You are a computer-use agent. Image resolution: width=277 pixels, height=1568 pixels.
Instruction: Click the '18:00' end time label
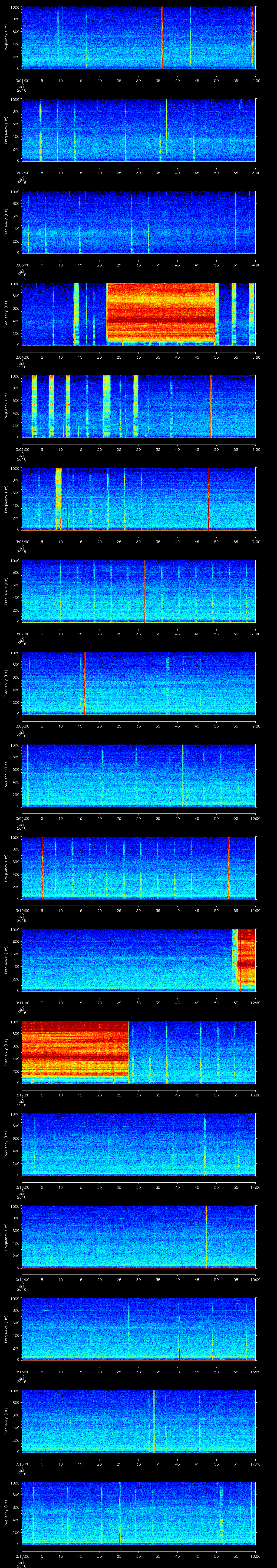click(255, 1556)
